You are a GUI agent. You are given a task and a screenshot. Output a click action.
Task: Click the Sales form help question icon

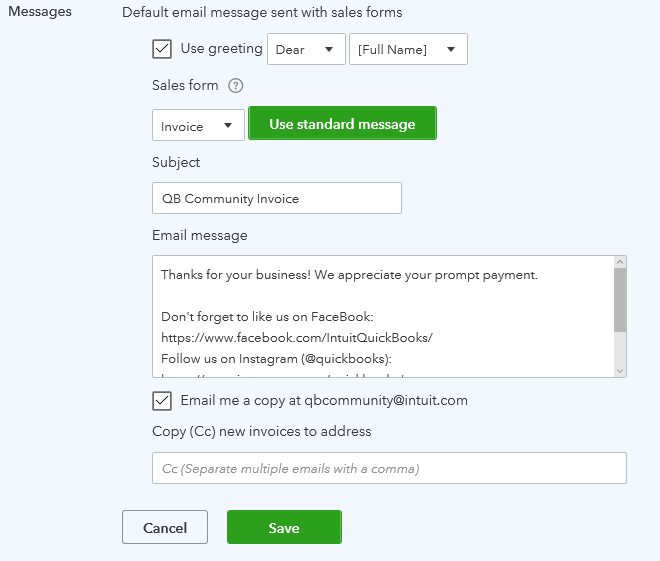(x=236, y=86)
